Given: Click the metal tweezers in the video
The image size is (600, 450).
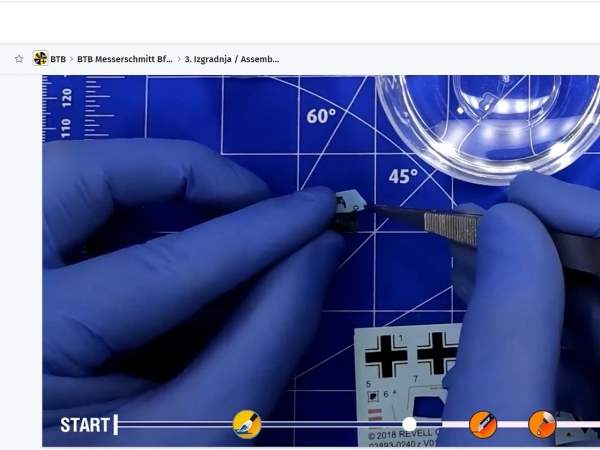Looking at the screenshot, I should tap(450, 222).
